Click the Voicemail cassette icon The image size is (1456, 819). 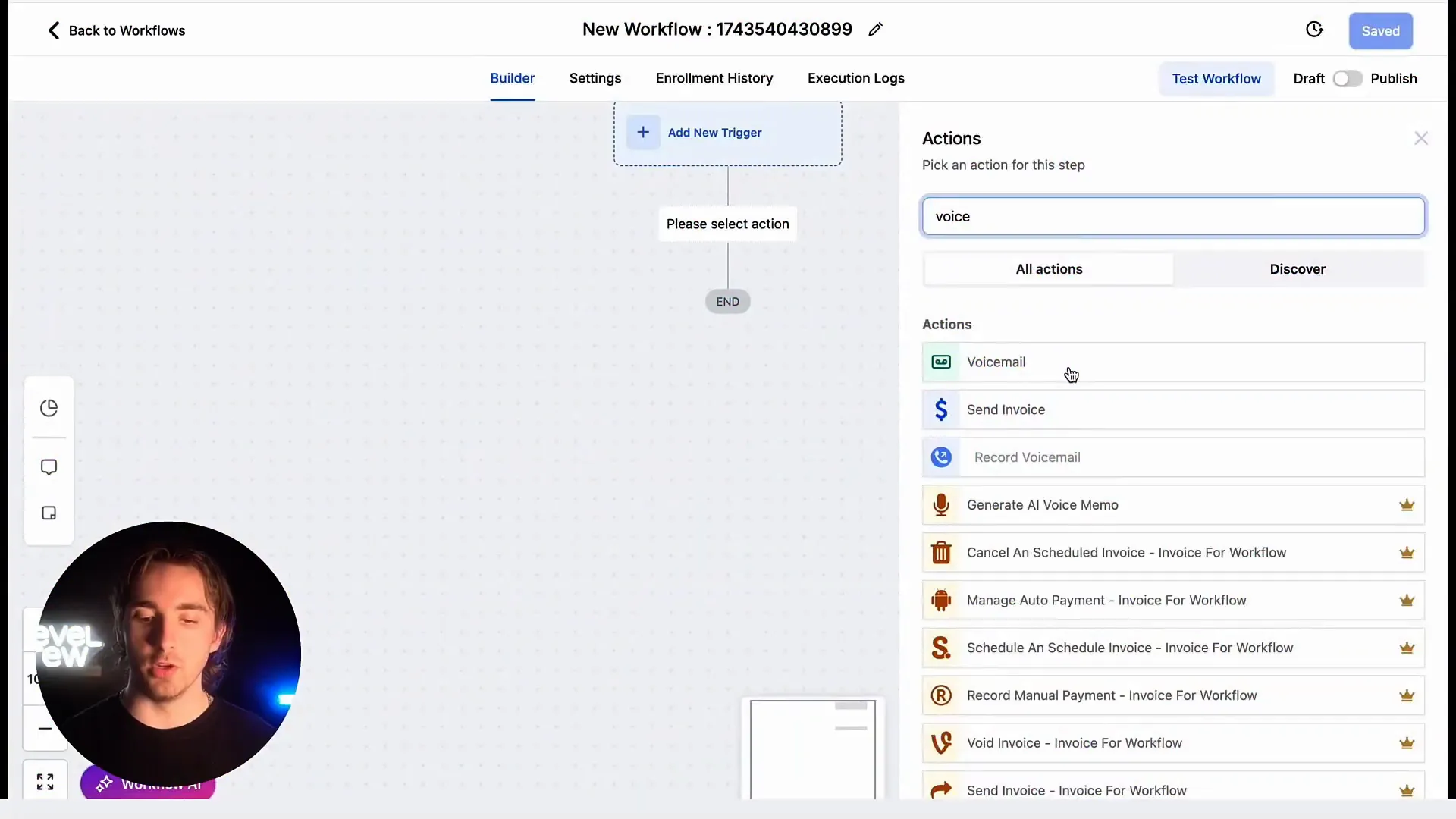(x=941, y=362)
